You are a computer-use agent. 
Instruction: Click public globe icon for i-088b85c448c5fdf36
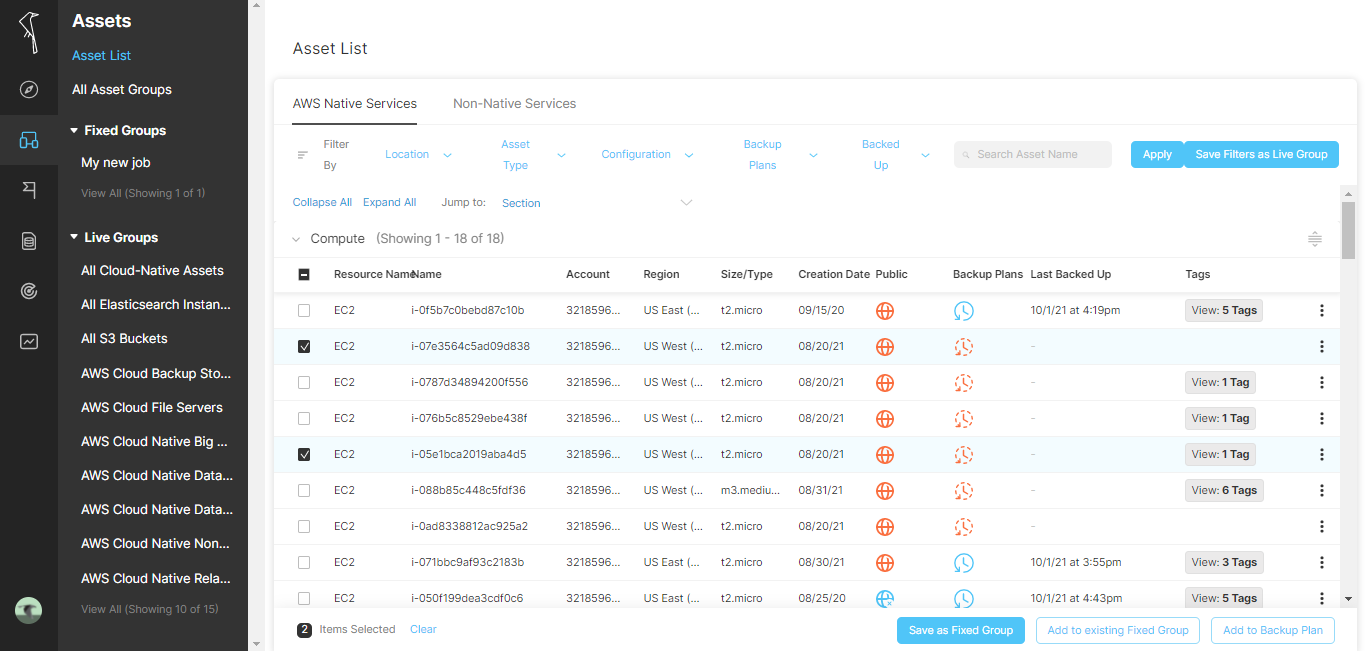click(885, 491)
